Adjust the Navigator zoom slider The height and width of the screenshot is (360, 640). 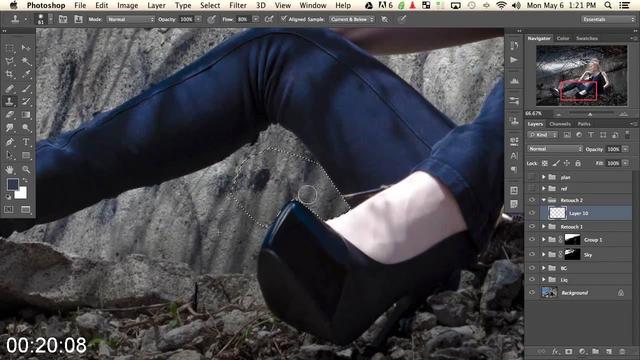point(590,114)
